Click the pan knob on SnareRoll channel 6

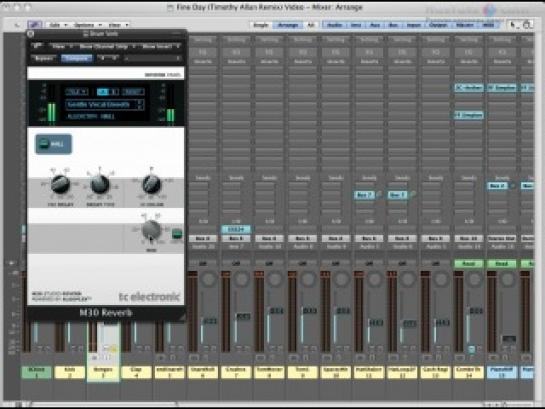(209, 279)
